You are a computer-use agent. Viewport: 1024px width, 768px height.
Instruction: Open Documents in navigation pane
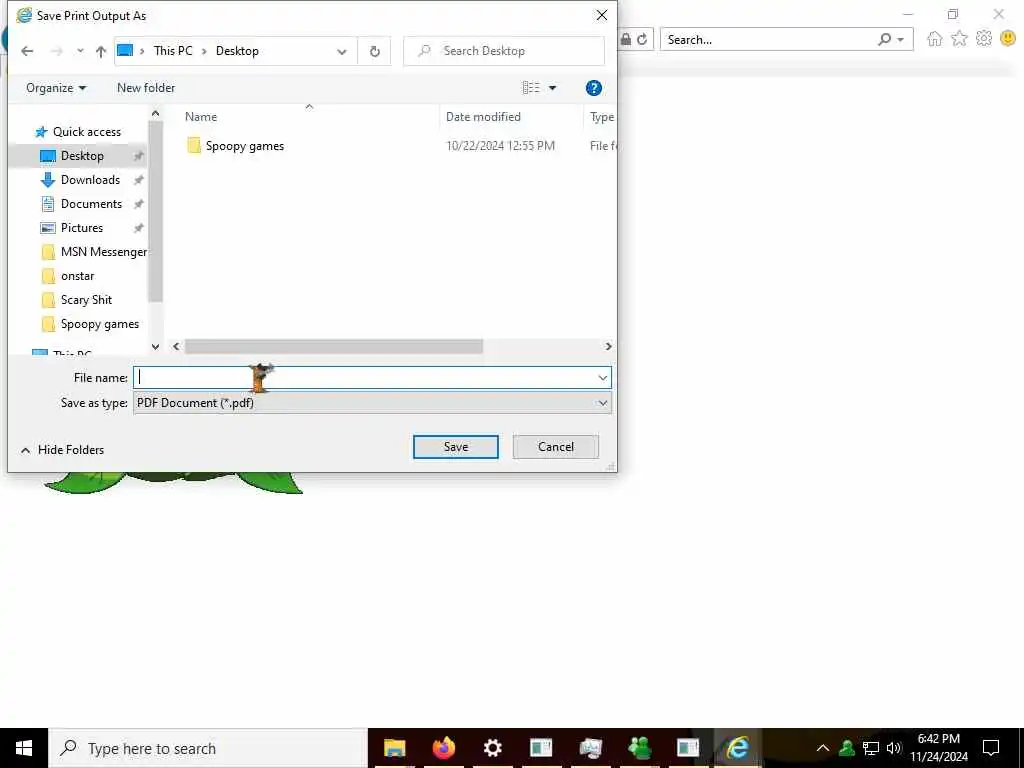point(91,204)
